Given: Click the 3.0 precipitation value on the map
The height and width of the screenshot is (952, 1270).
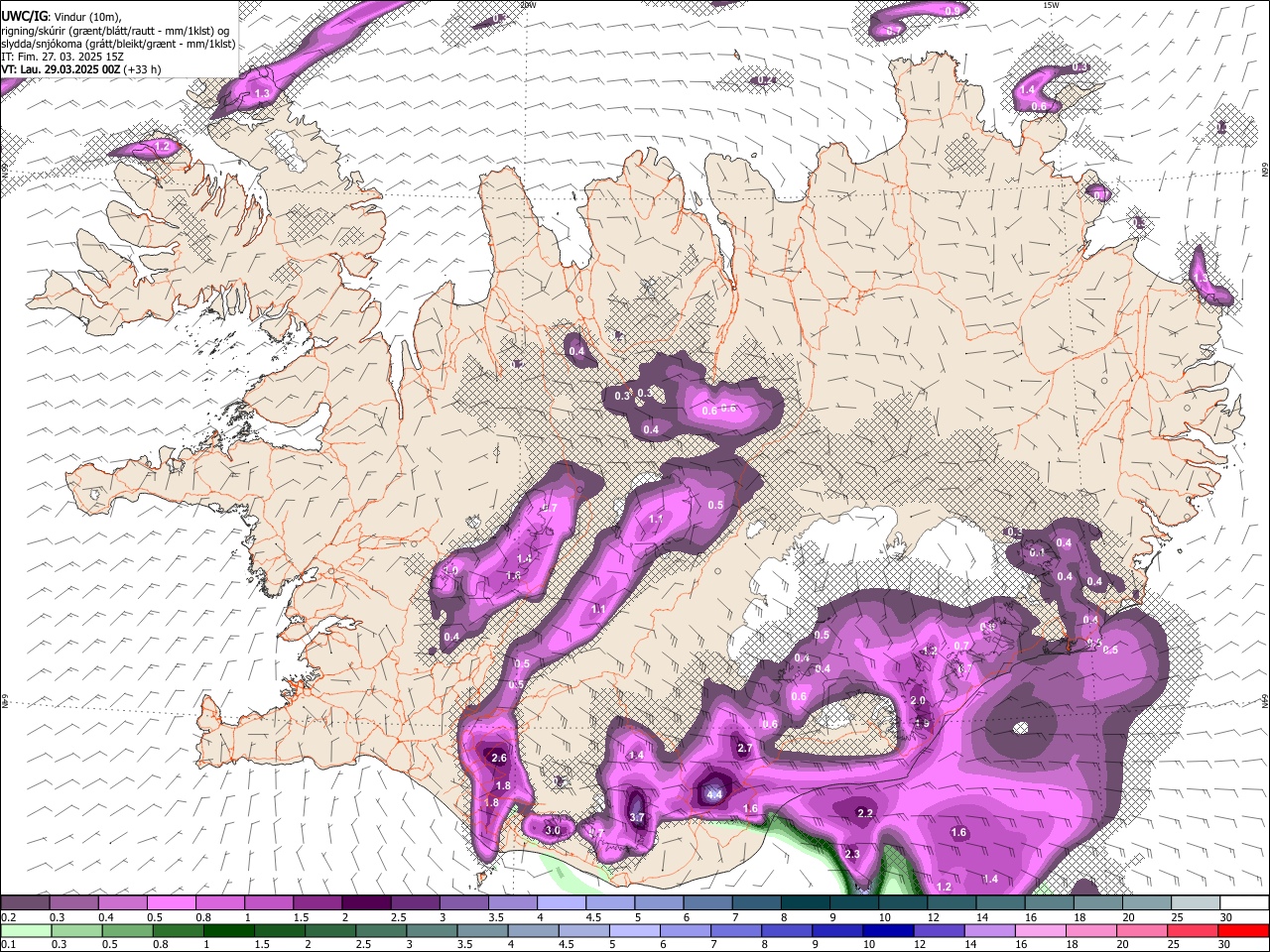Looking at the screenshot, I should (554, 830).
